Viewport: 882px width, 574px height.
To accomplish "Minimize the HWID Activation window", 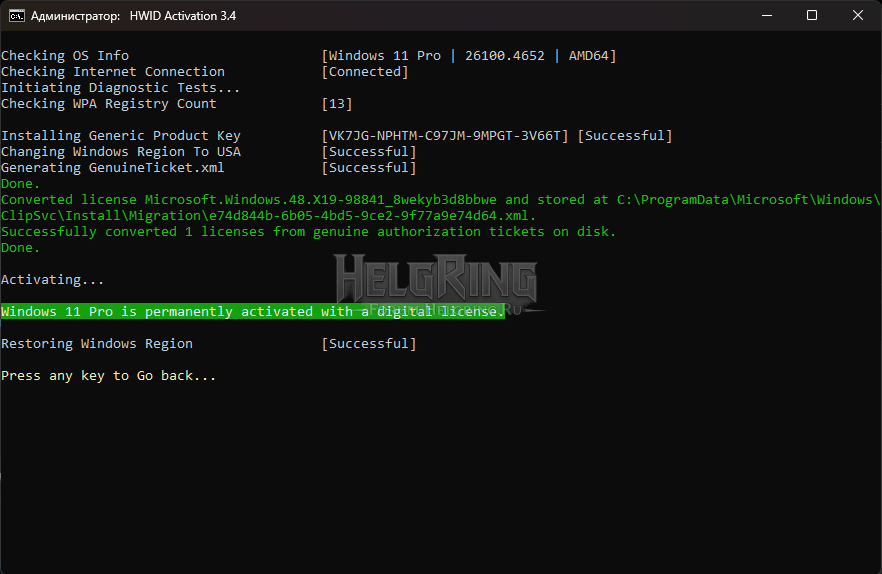I will click(767, 15).
